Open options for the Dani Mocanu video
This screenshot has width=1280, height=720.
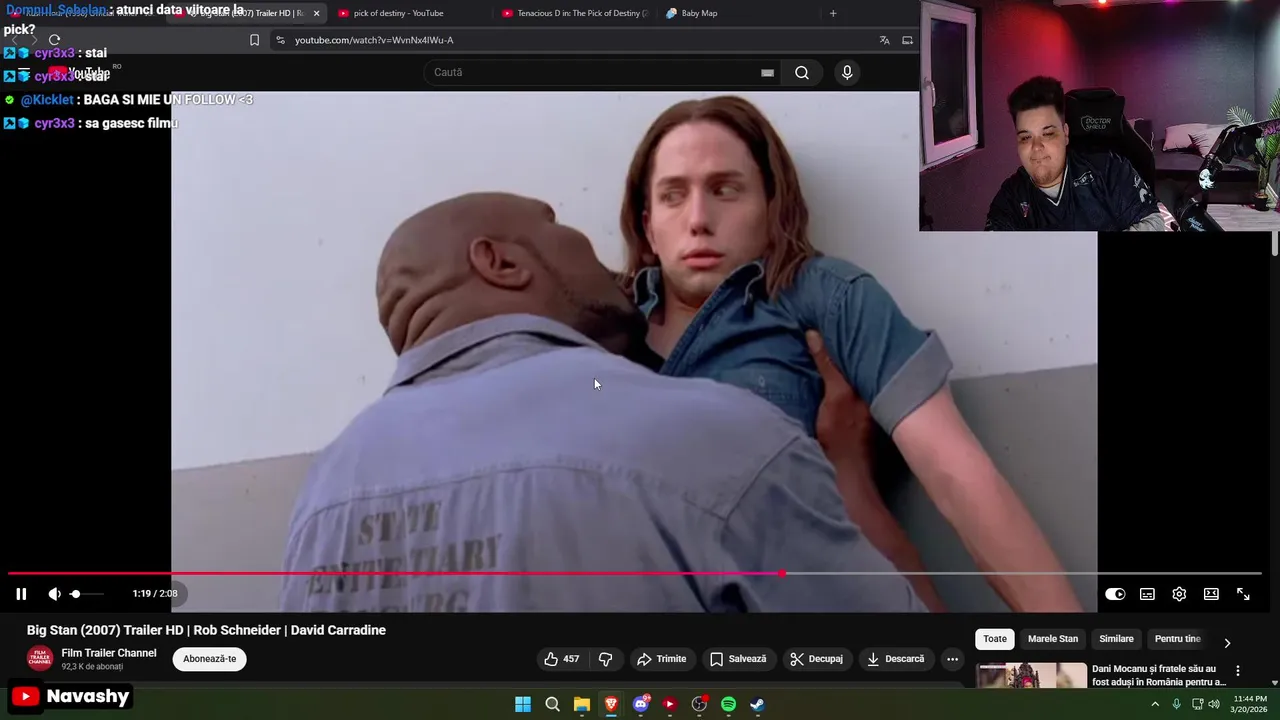point(1238,671)
